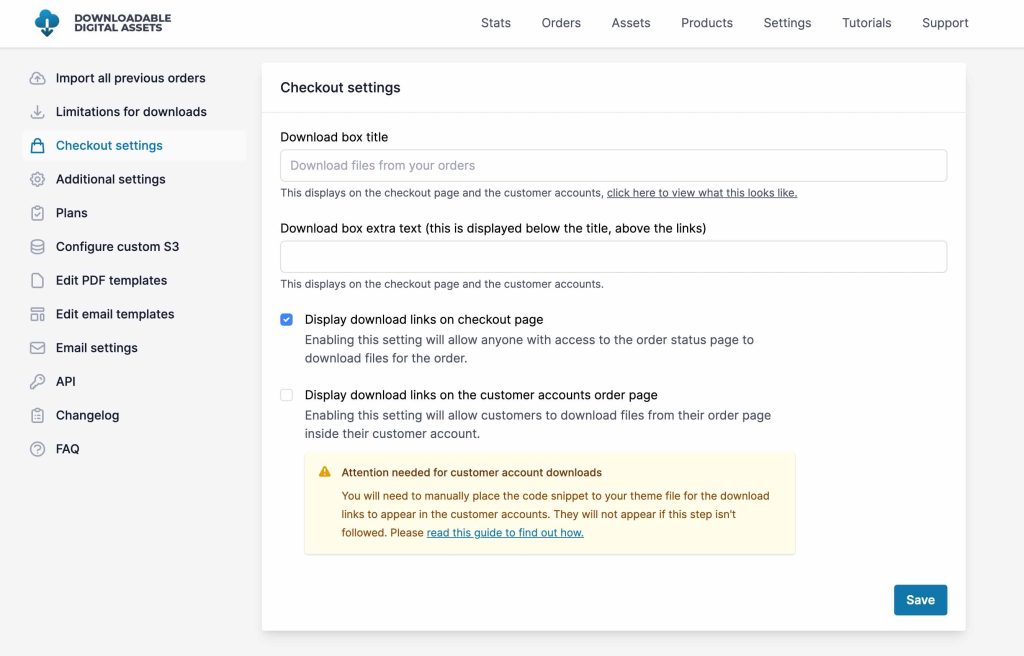Go to Products in the top menu
Viewport: 1024px width, 656px height.
[706, 23]
